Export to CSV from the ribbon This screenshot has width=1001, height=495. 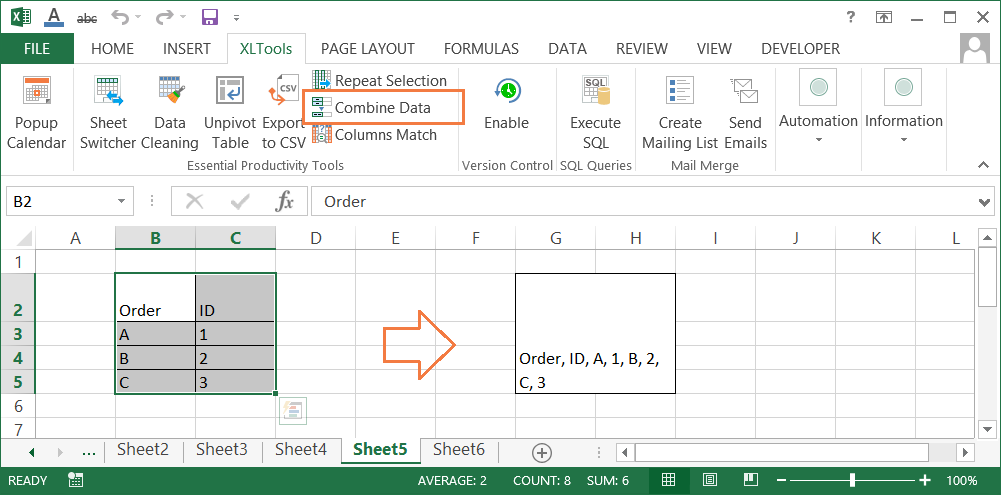coord(284,112)
